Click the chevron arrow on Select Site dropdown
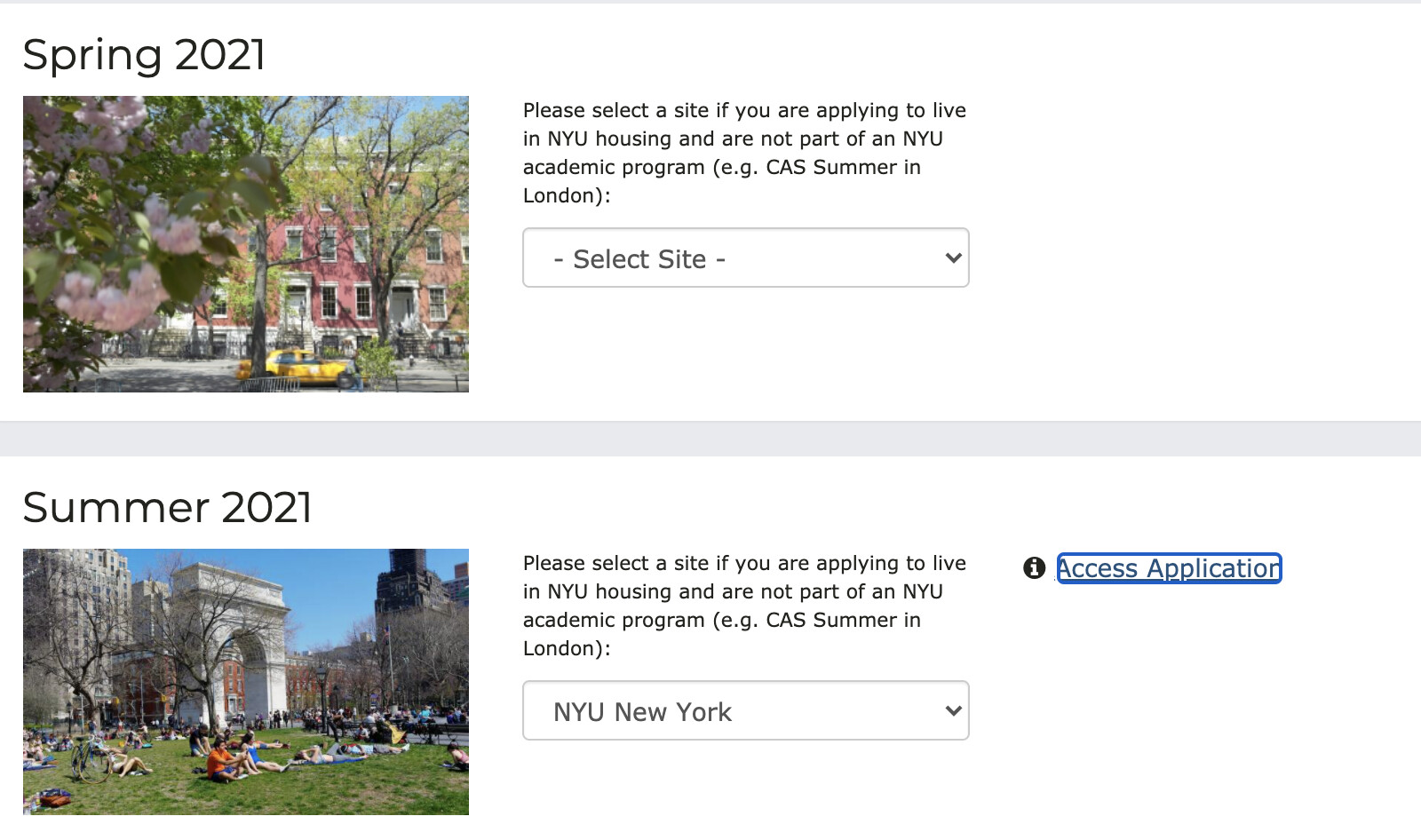The width and height of the screenshot is (1421, 840). [953, 258]
